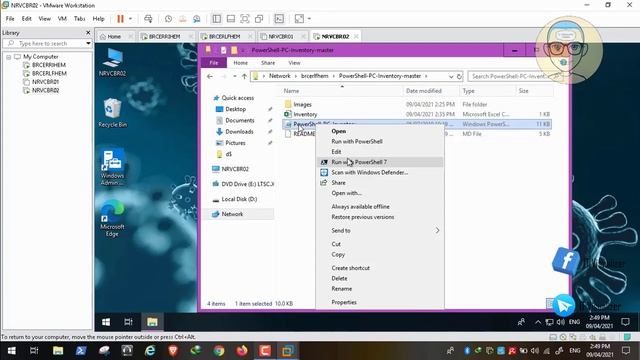The width and height of the screenshot is (640, 360).
Task: Click File Explorer in the guest taskbar
Action: (x=152, y=322)
